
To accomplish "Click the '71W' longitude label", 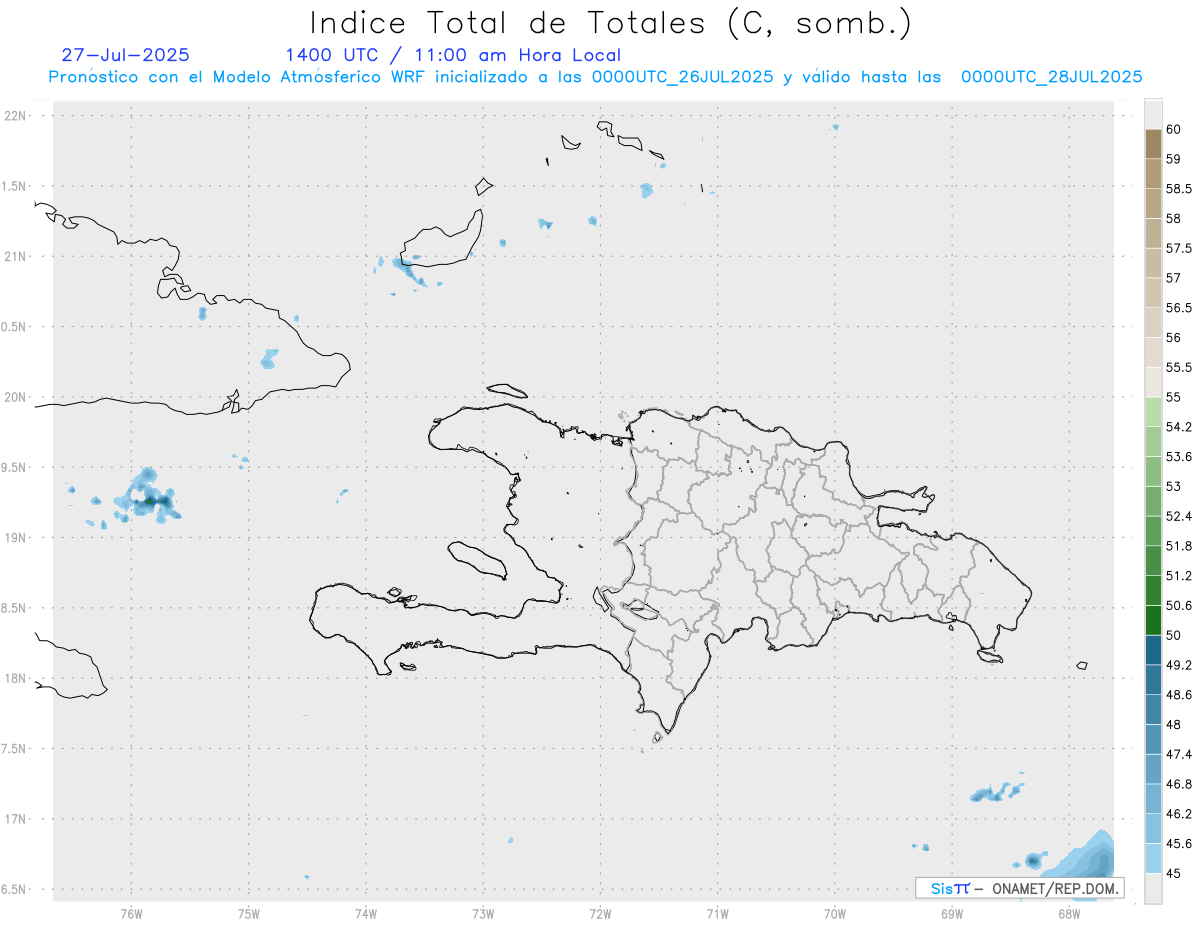I will pyautogui.click(x=717, y=913).
